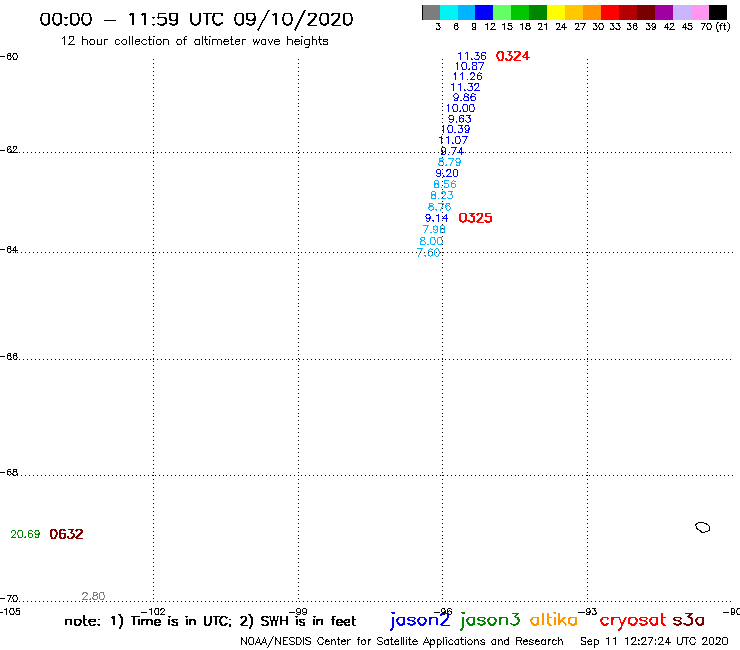Screen dimensions: 740x650
Task: Click the "70 (ft)" legend scale label
Action: 715,27
